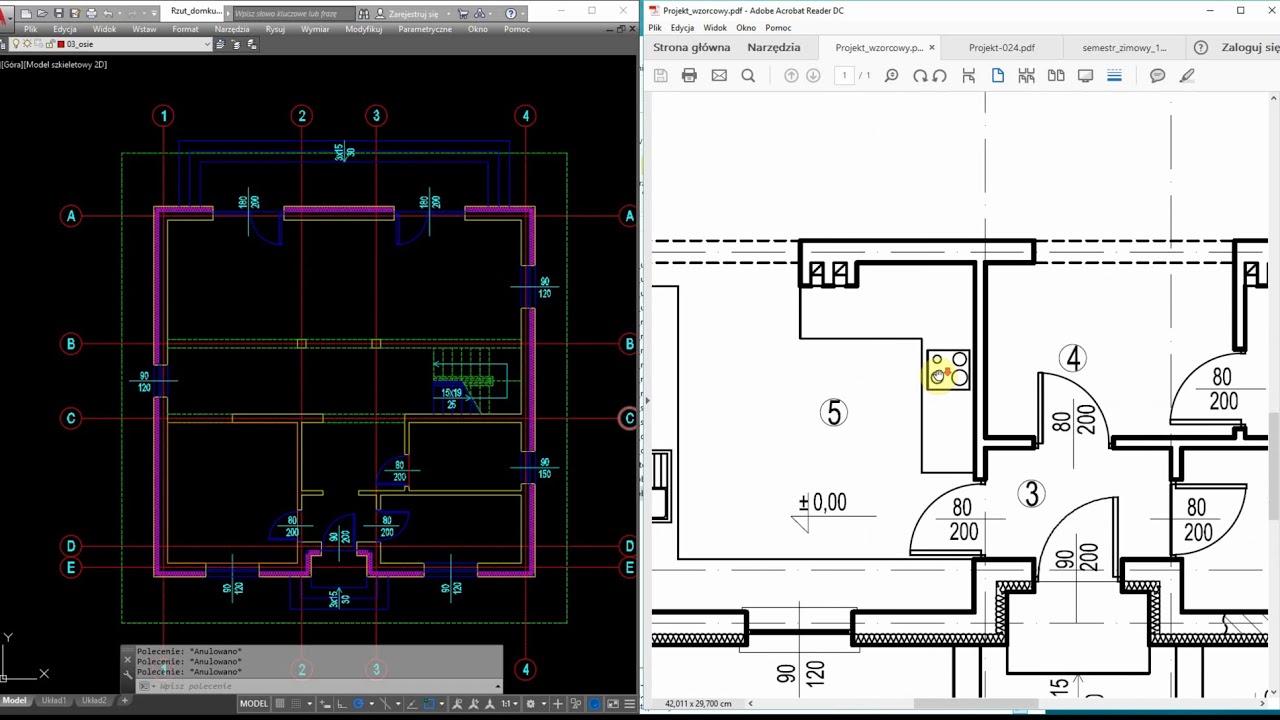Viewport: 1280px width, 720px height.
Task: Save the drawing with the floppy disk icon
Action: click(59, 13)
